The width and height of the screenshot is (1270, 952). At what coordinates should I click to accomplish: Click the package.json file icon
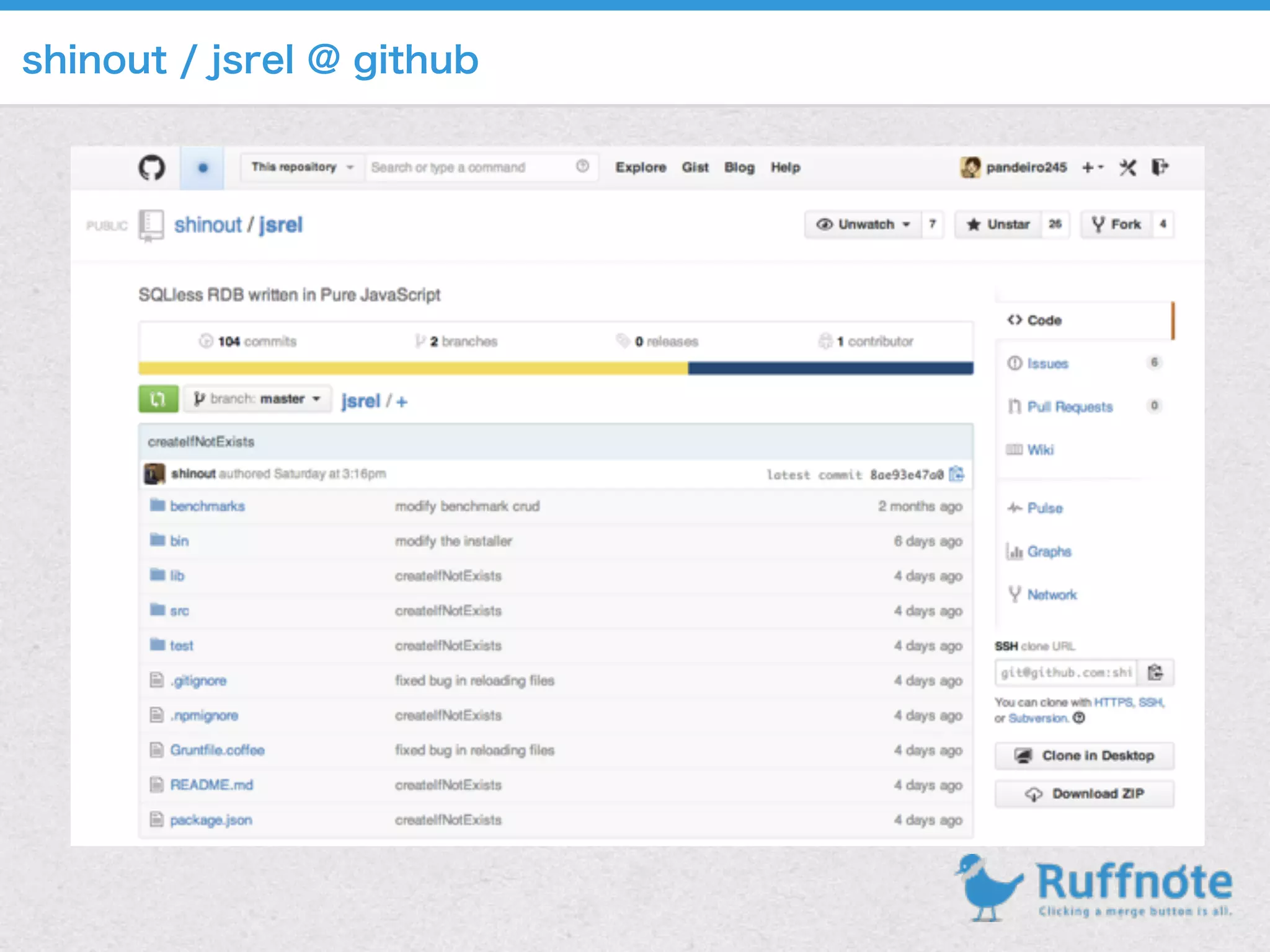[x=157, y=819]
